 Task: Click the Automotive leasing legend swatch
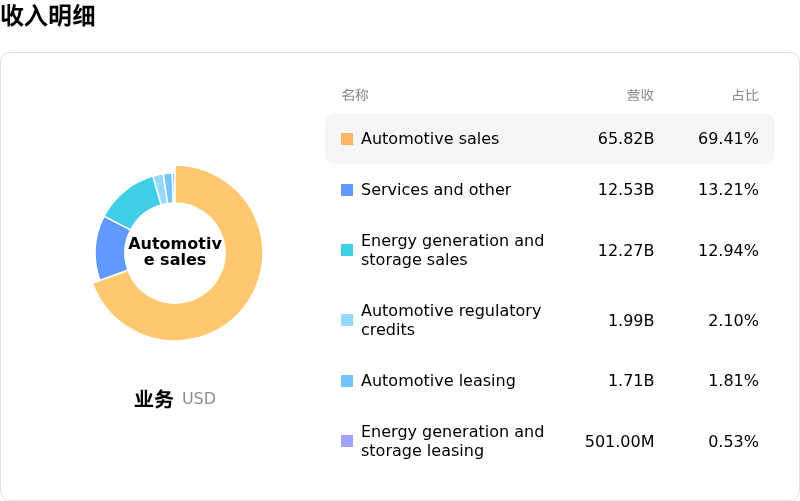click(x=347, y=381)
